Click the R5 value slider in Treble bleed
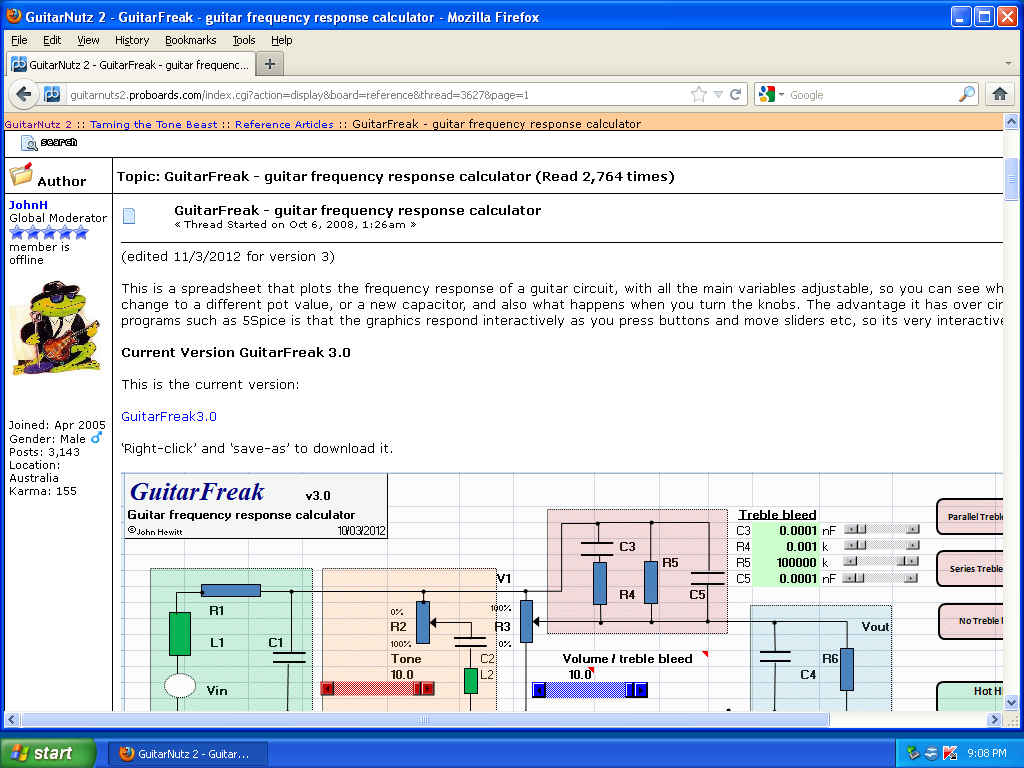The width and height of the screenshot is (1024, 768). click(880, 562)
